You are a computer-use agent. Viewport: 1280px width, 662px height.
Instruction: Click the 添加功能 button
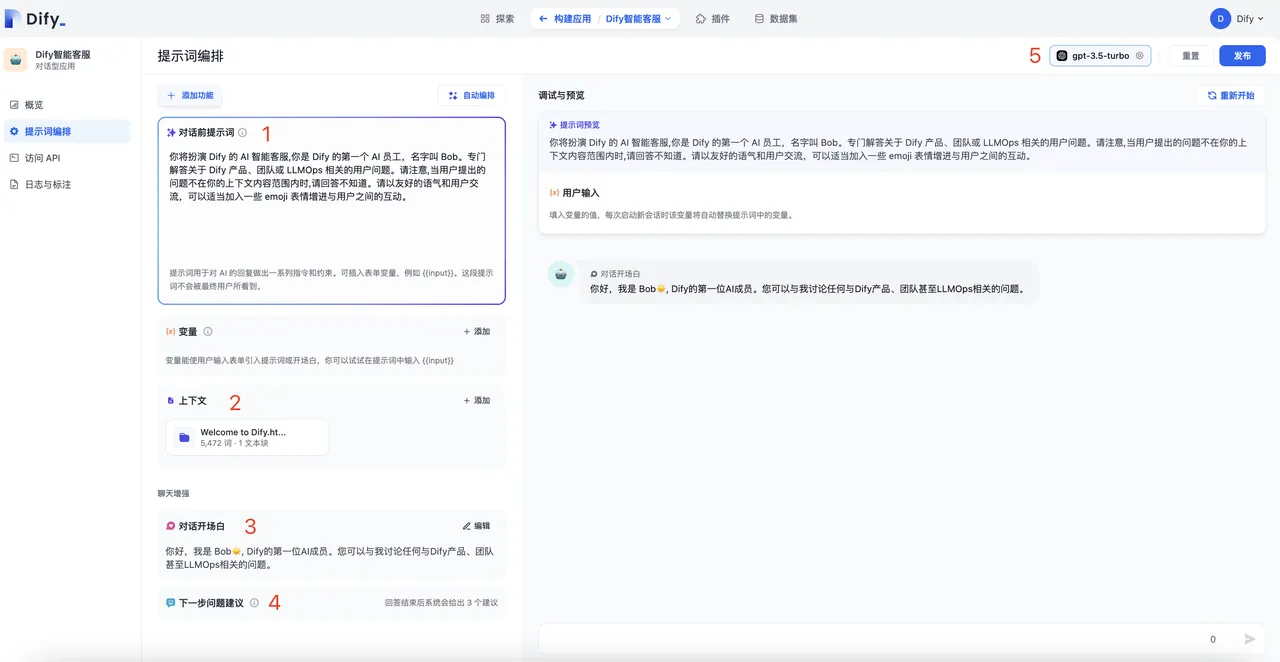190,95
